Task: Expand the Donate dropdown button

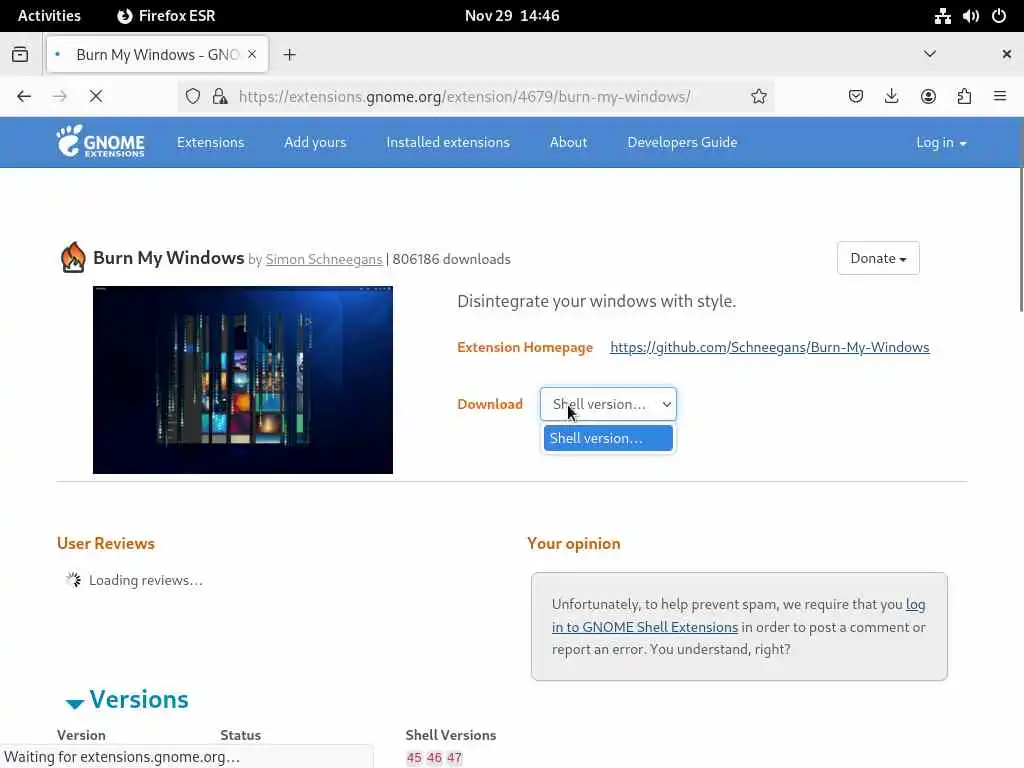Action: (x=878, y=258)
